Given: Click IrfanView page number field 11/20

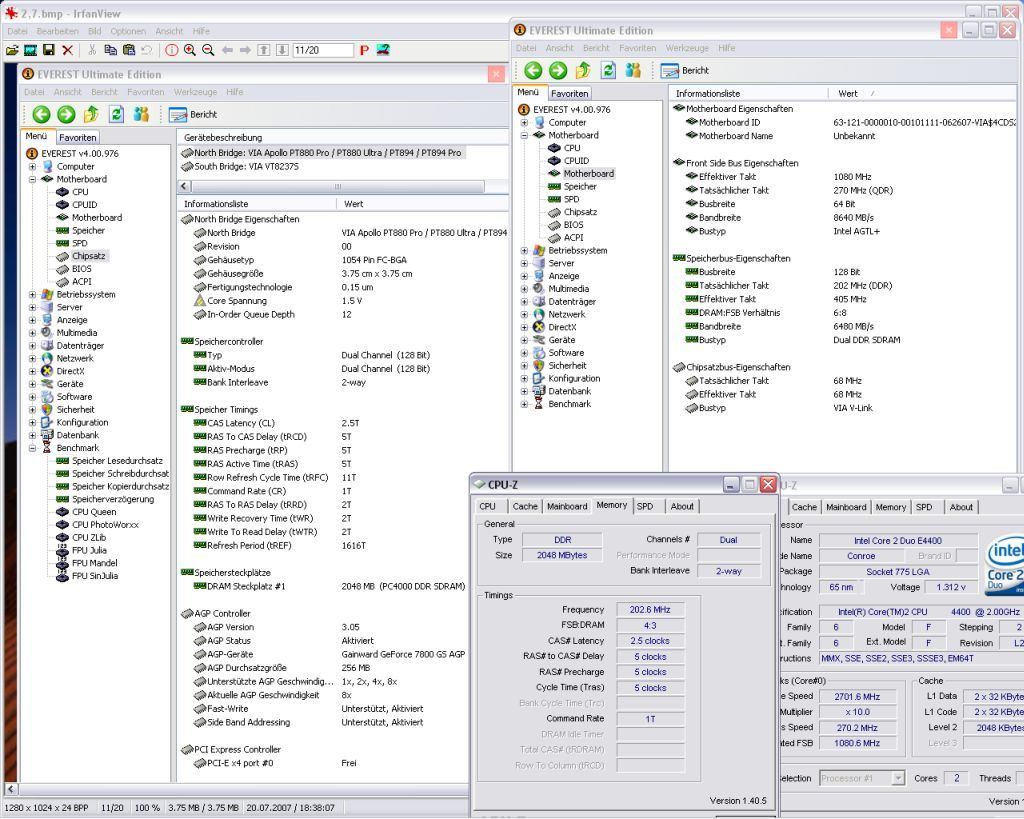Looking at the screenshot, I should (x=323, y=50).
